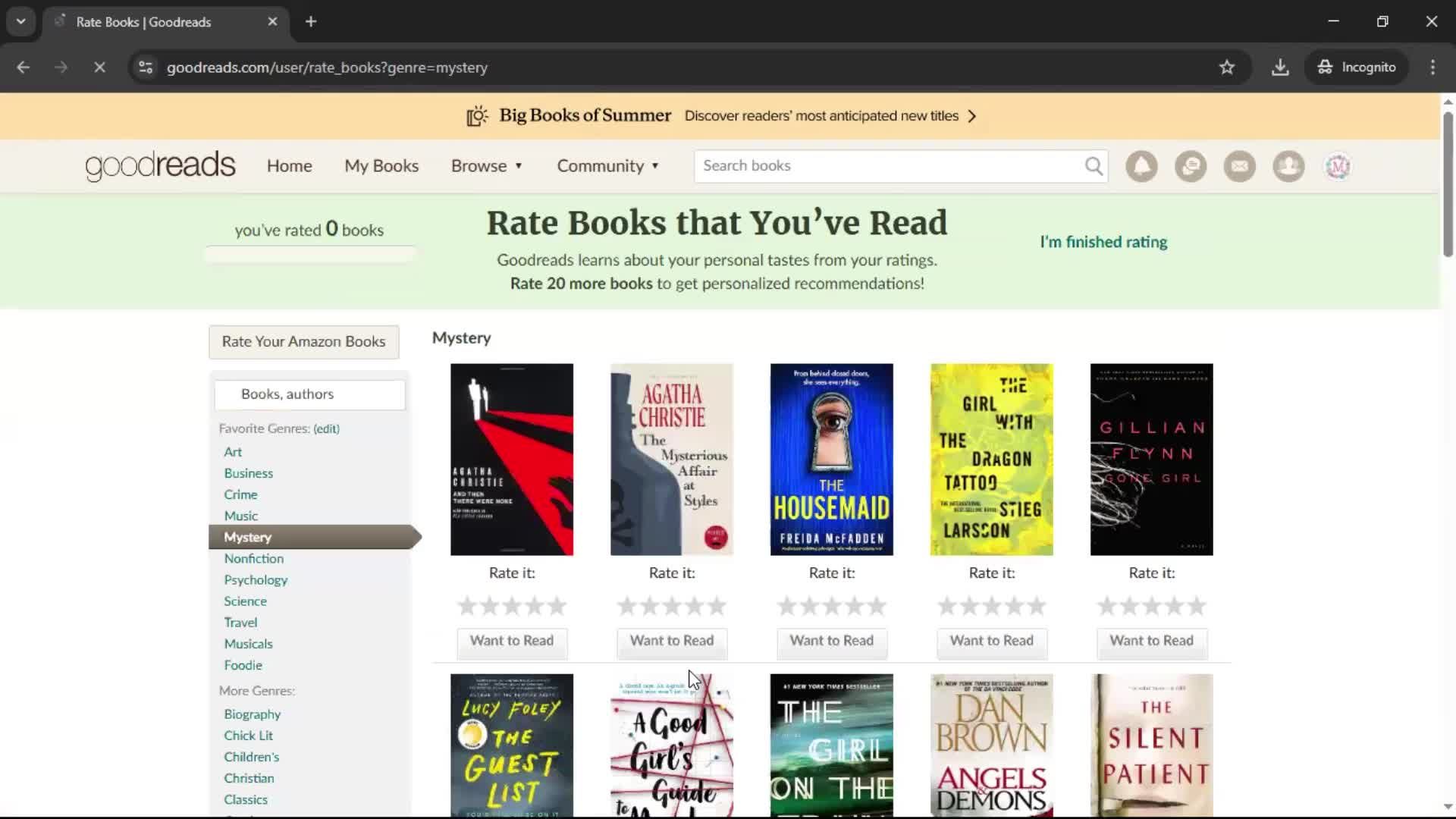The width and height of the screenshot is (1456, 819).
Task: Open the profile avatar menu
Action: click(1338, 166)
